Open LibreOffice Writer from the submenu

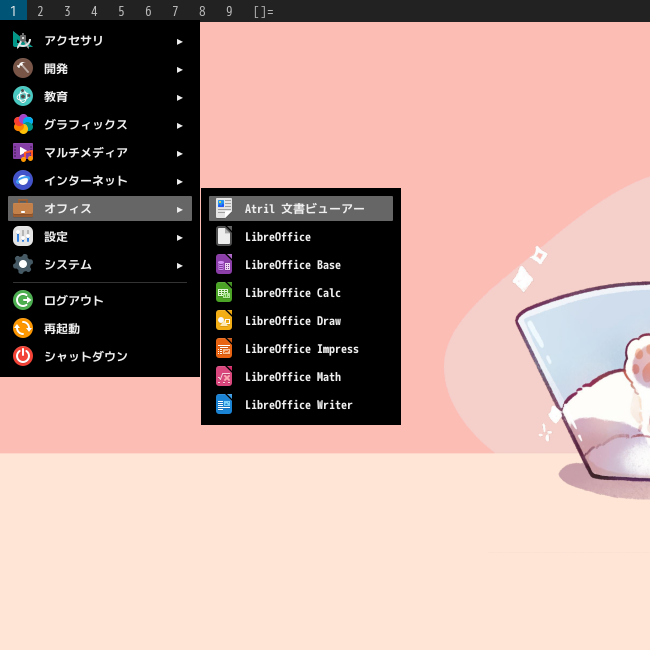pyautogui.click(x=301, y=405)
